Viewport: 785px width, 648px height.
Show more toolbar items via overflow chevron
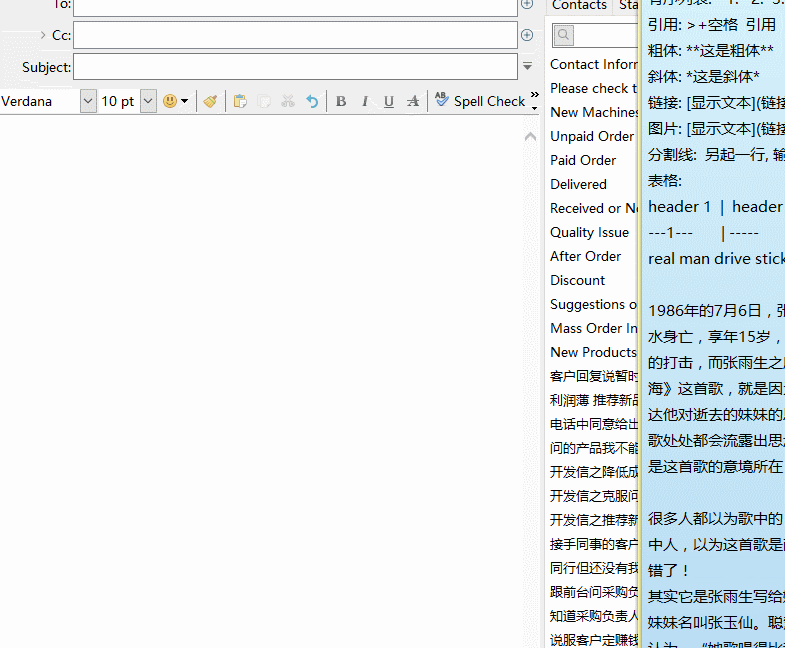535,94
